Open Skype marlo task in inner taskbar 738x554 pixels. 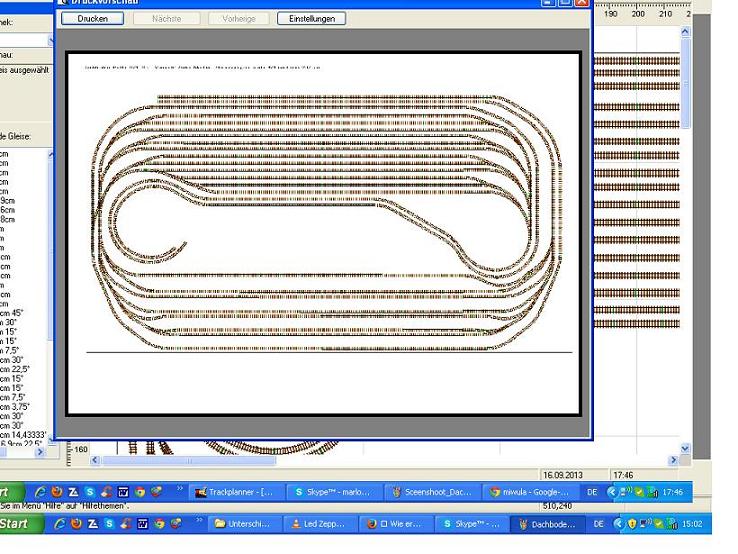[x=335, y=492]
